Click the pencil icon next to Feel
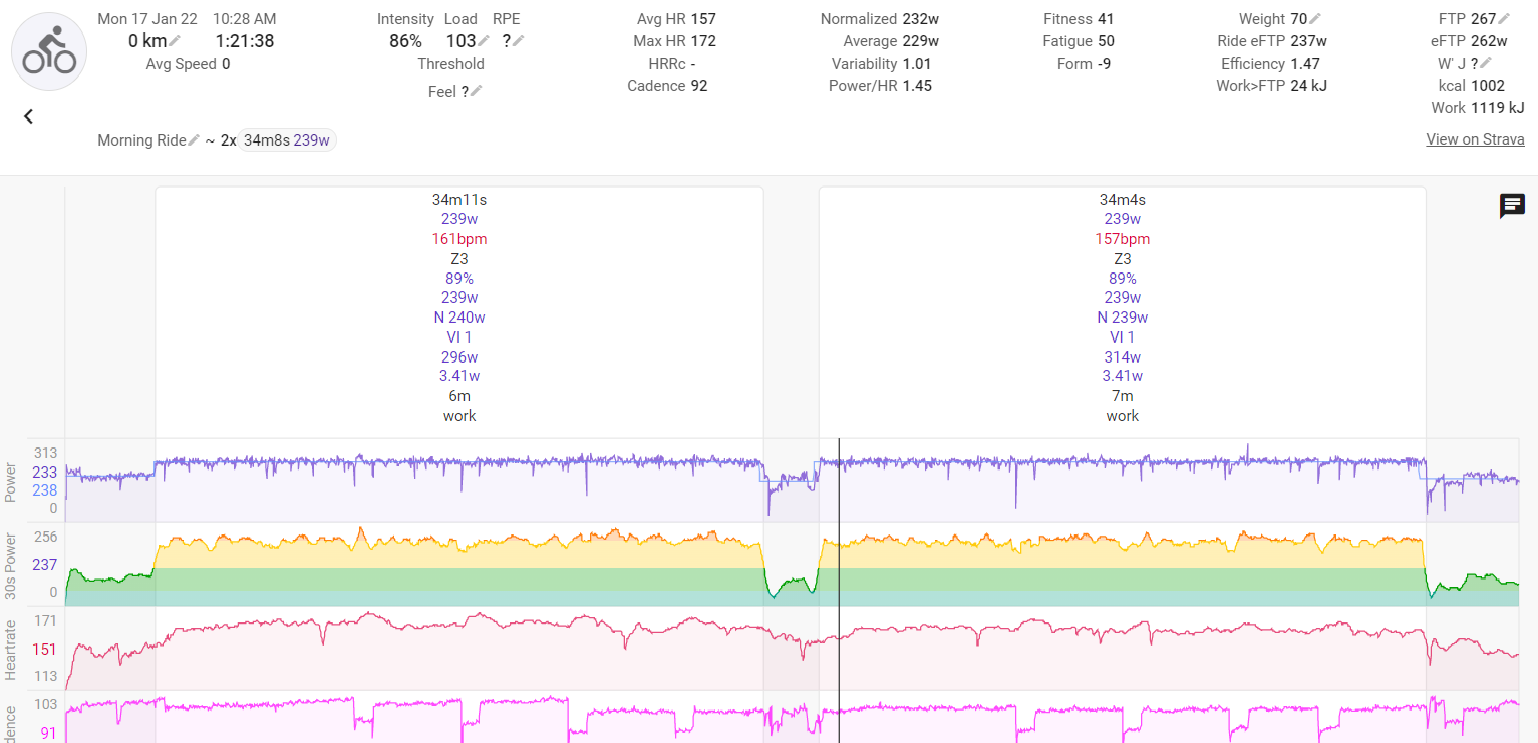Image resolution: width=1538 pixels, height=743 pixels. tap(477, 91)
